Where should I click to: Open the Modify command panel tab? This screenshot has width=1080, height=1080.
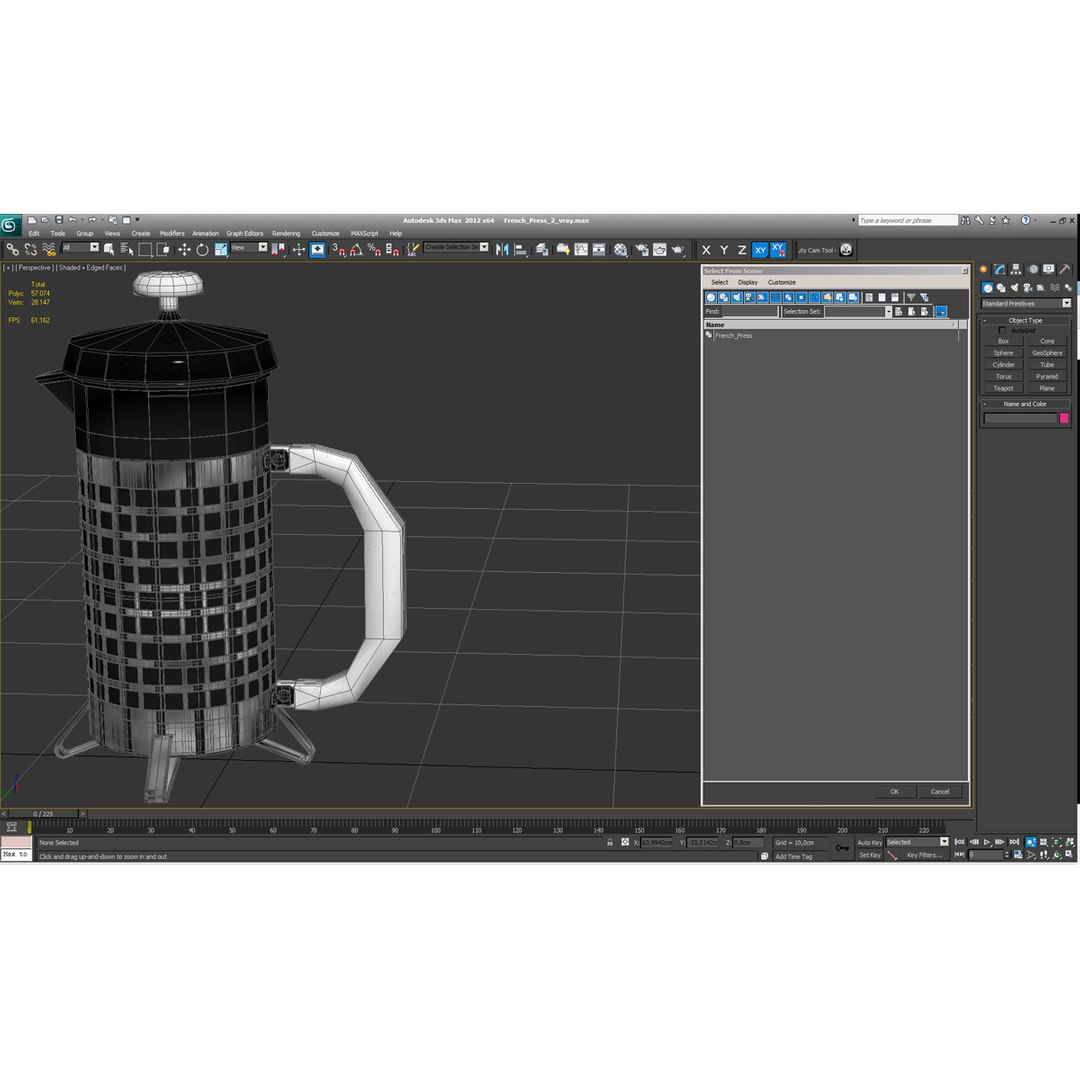click(x=999, y=269)
